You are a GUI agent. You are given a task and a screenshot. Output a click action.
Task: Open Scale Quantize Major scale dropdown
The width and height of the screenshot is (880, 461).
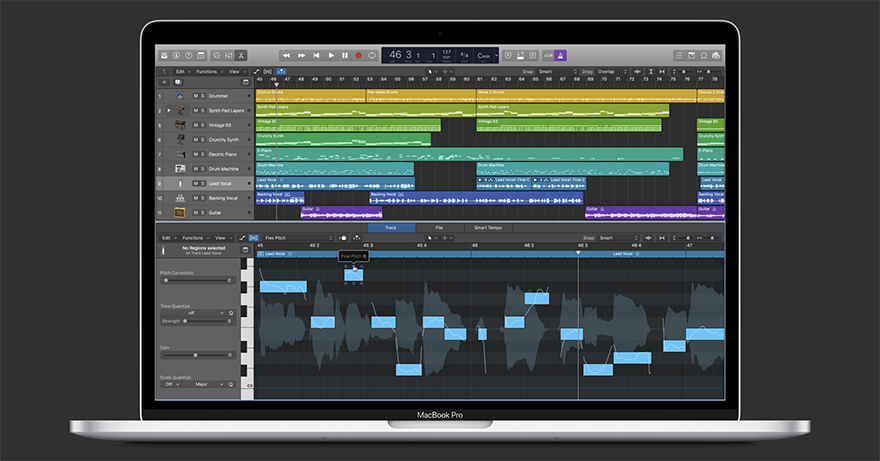[x=205, y=385]
